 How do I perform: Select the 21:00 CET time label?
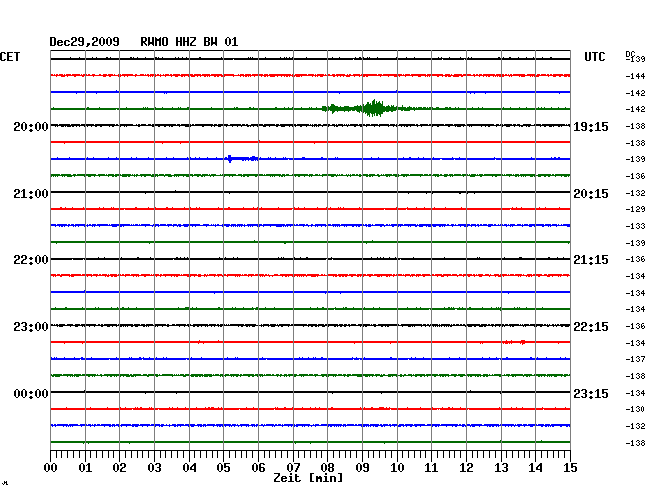(x=31, y=194)
